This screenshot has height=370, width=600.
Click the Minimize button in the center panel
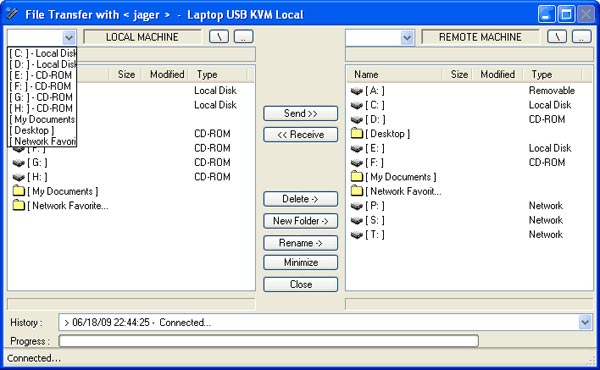(x=300, y=262)
